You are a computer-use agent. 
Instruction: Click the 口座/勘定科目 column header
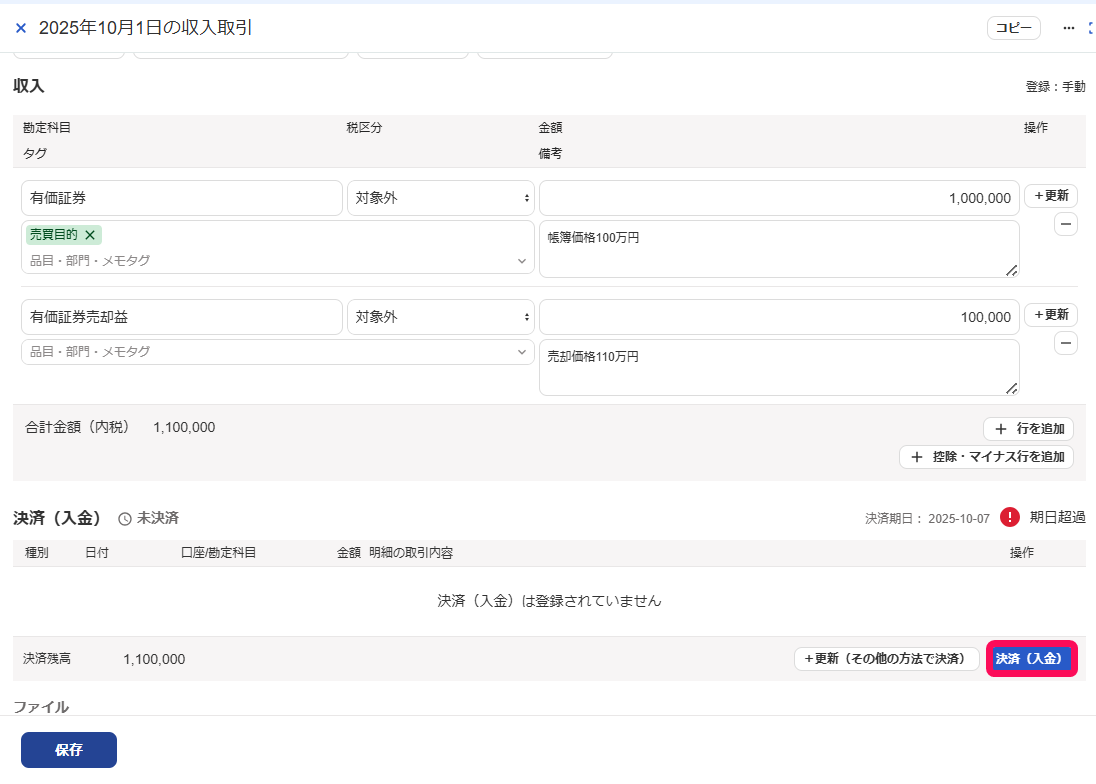pyautogui.click(x=219, y=553)
